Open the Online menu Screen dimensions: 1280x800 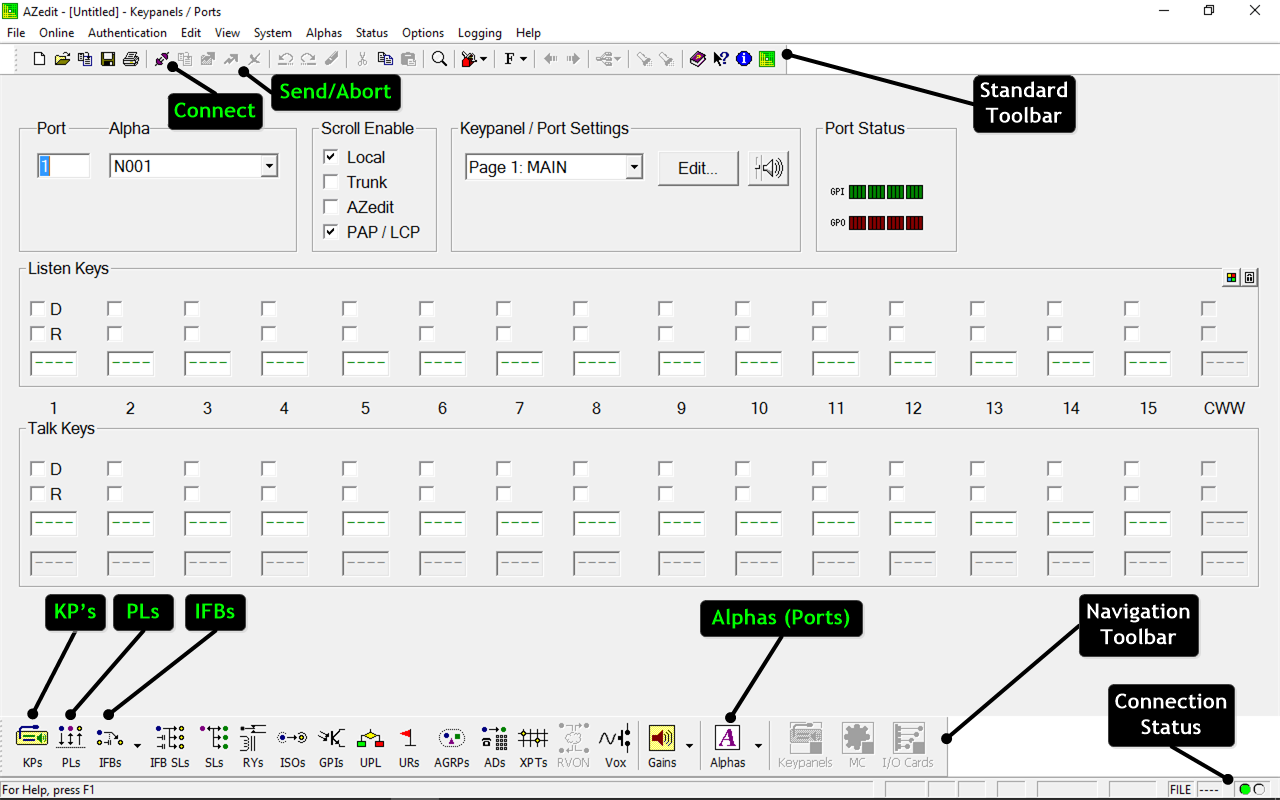coord(57,33)
